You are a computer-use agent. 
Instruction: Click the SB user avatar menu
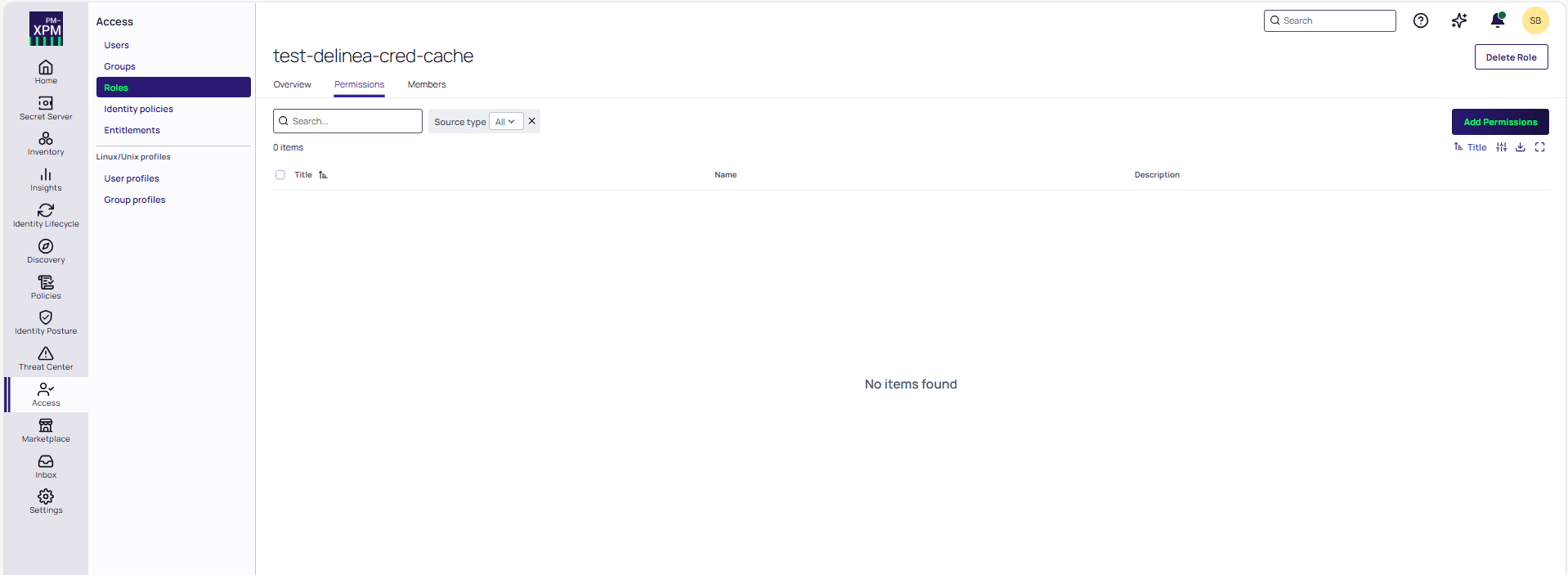click(x=1534, y=20)
